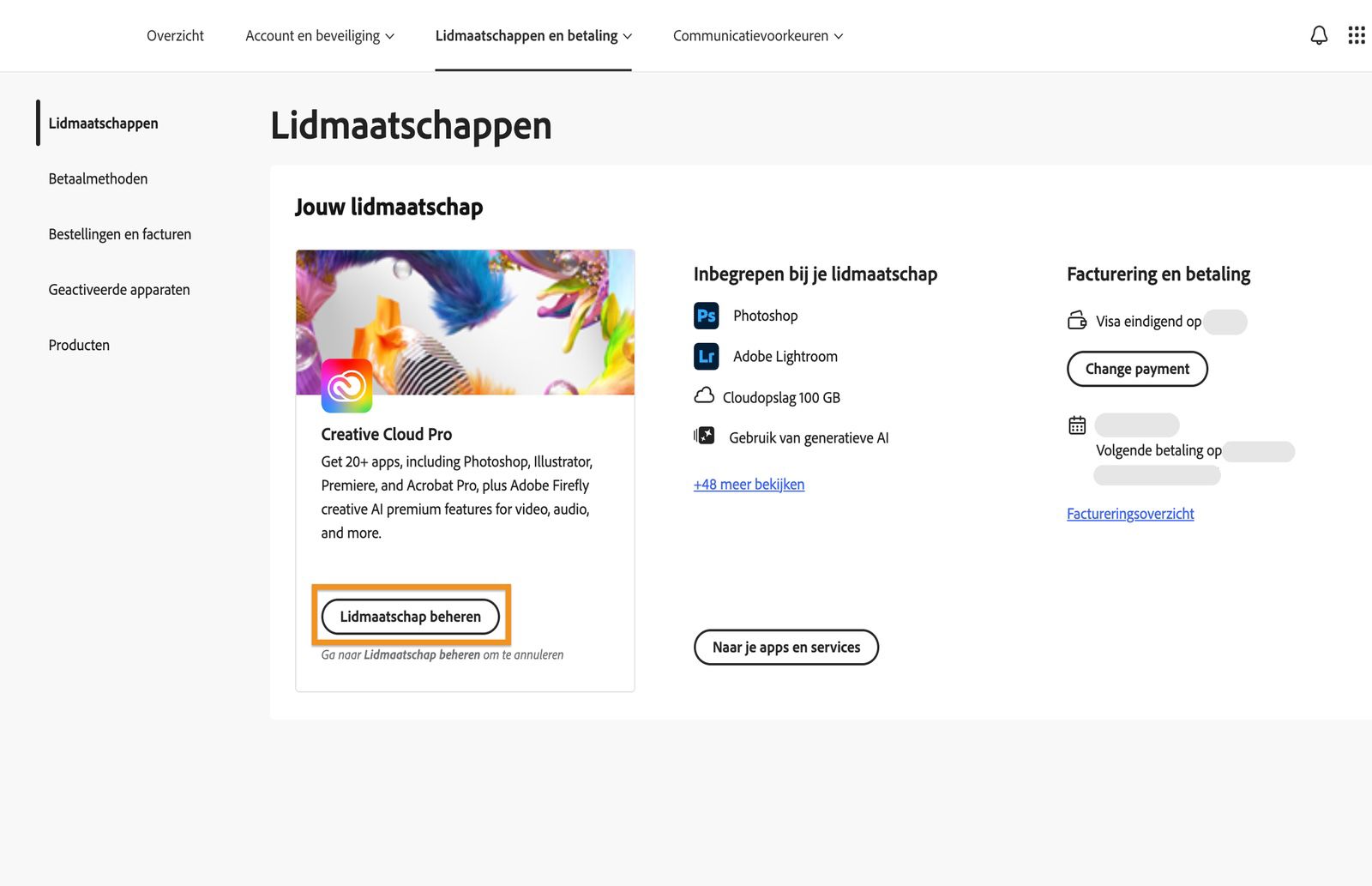This screenshot has height=886, width=1372.
Task: Open the +48 meer bekijken link
Action: 749,485
